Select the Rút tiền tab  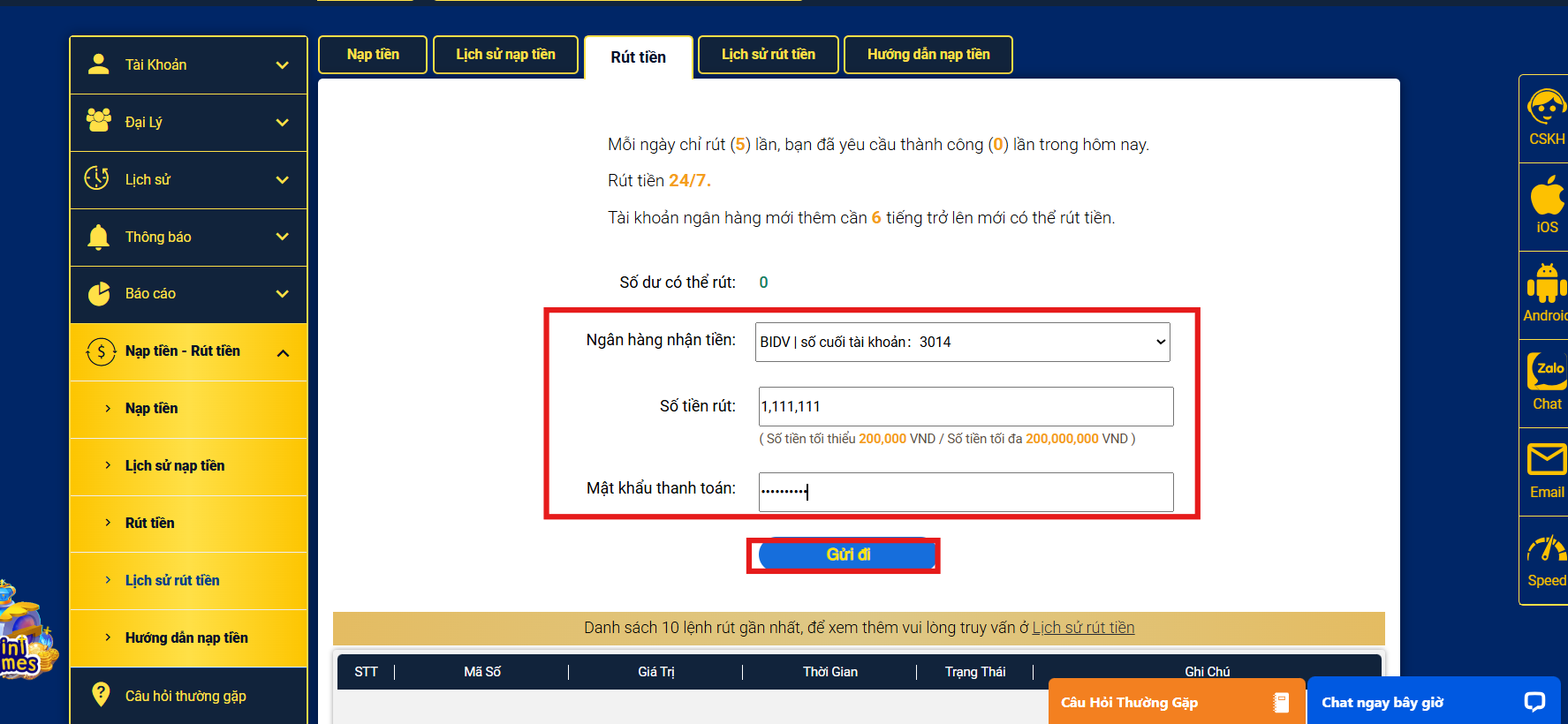tap(639, 57)
